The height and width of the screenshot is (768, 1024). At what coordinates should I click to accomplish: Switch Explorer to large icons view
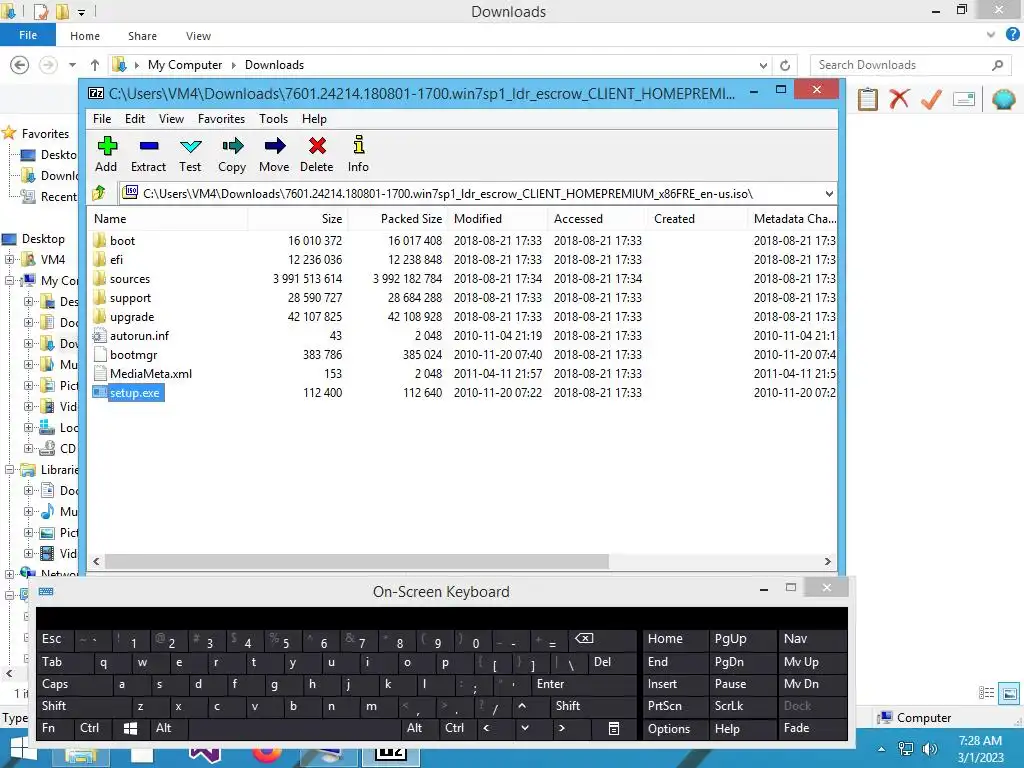point(1010,694)
